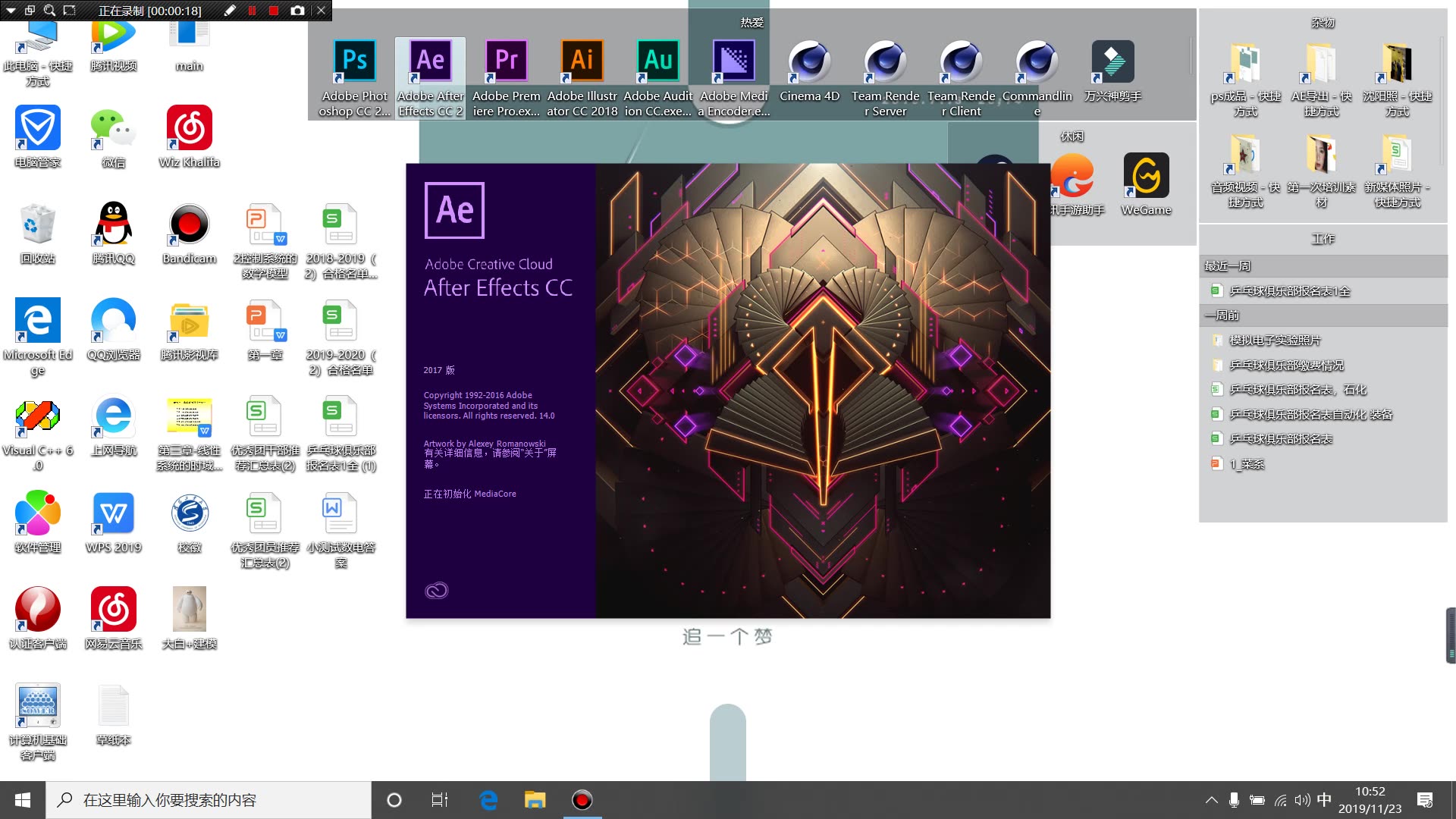Click the Windows search input field

(x=207, y=800)
